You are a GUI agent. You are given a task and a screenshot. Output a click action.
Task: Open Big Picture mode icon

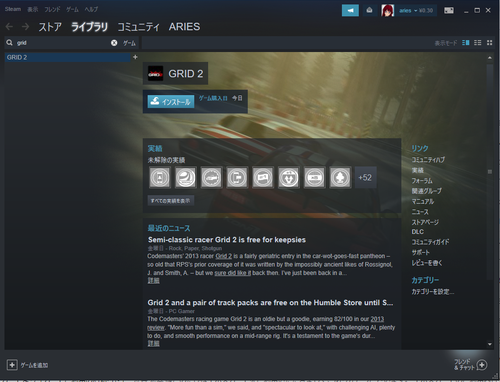[x=449, y=10]
